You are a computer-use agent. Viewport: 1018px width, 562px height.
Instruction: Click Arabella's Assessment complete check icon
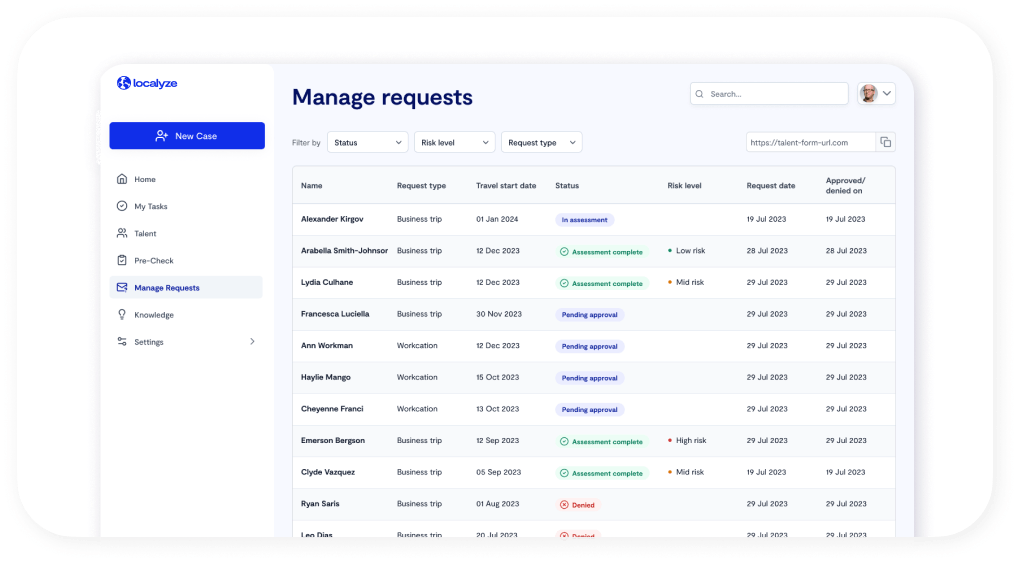564,252
